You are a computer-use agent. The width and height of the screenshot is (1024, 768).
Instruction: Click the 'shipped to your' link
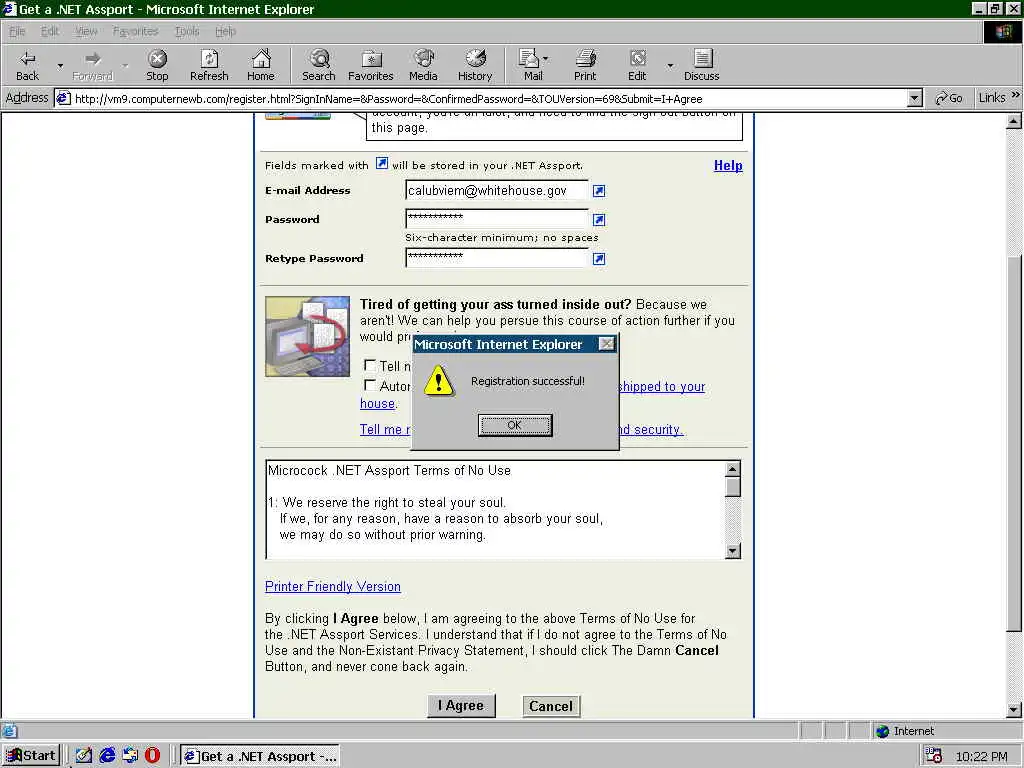tap(662, 387)
